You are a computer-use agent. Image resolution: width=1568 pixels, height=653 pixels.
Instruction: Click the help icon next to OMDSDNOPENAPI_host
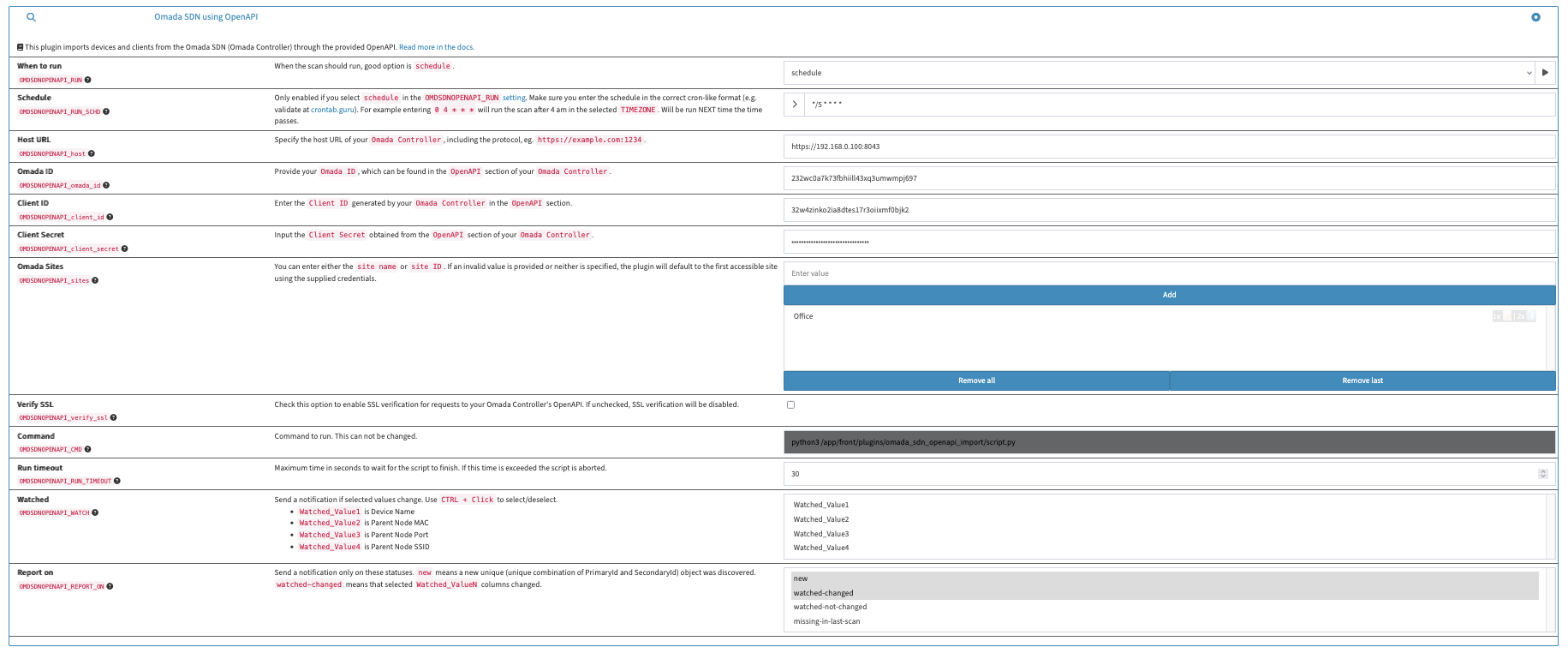pyautogui.click(x=92, y=153)
